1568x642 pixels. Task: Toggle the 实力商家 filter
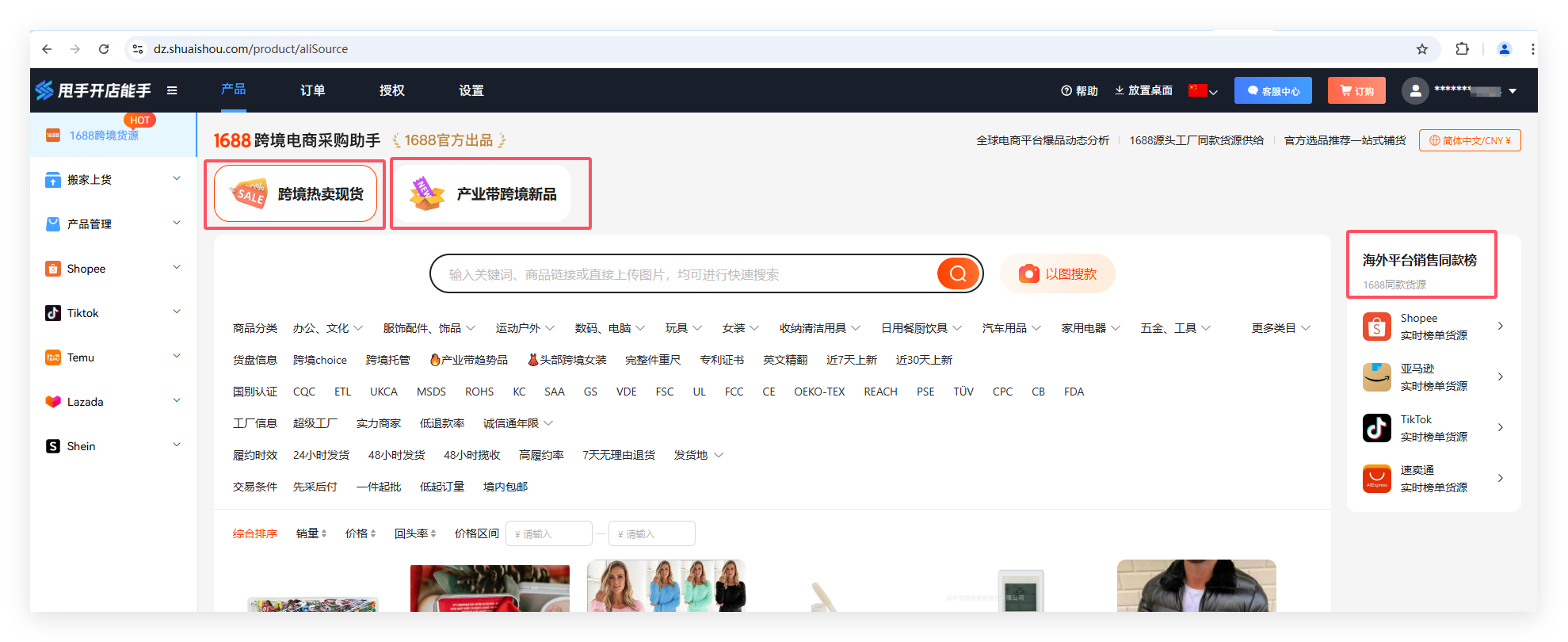(378, 423)
